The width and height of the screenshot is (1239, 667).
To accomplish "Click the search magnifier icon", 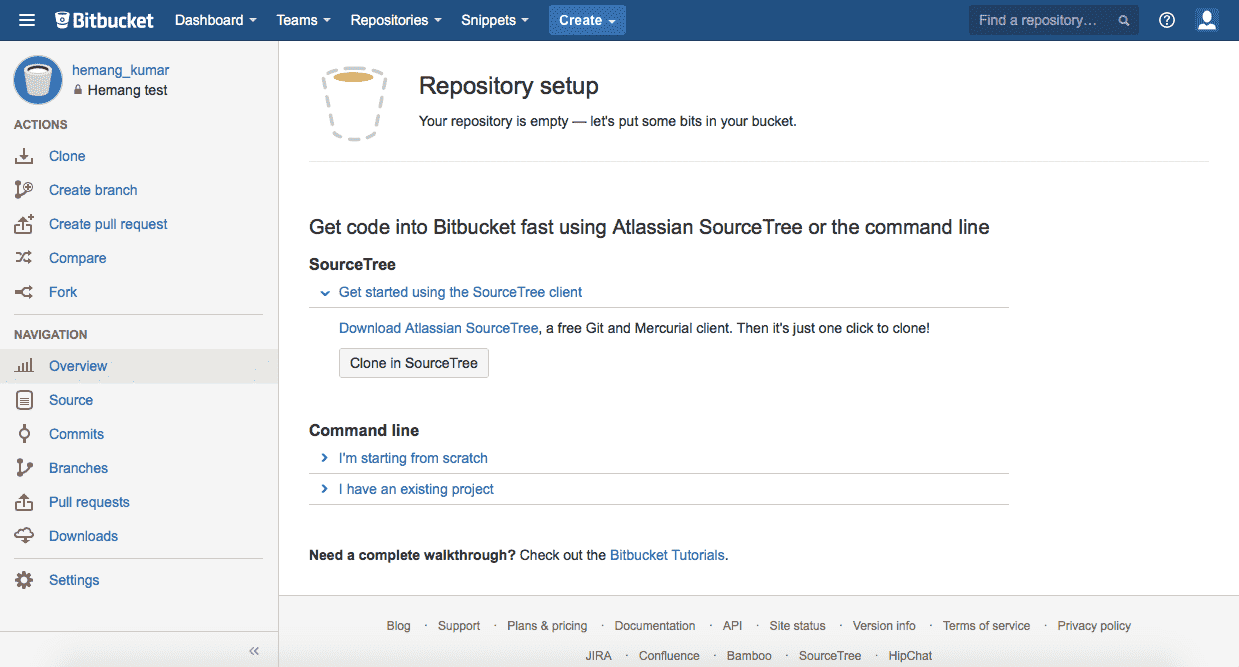I will coord(1124,20).
